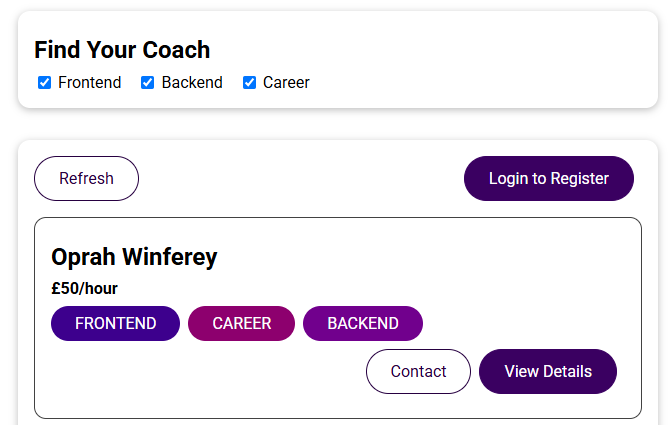
Task: Click the purple FRONTEND badge
Action: click(x=115, y=324)
